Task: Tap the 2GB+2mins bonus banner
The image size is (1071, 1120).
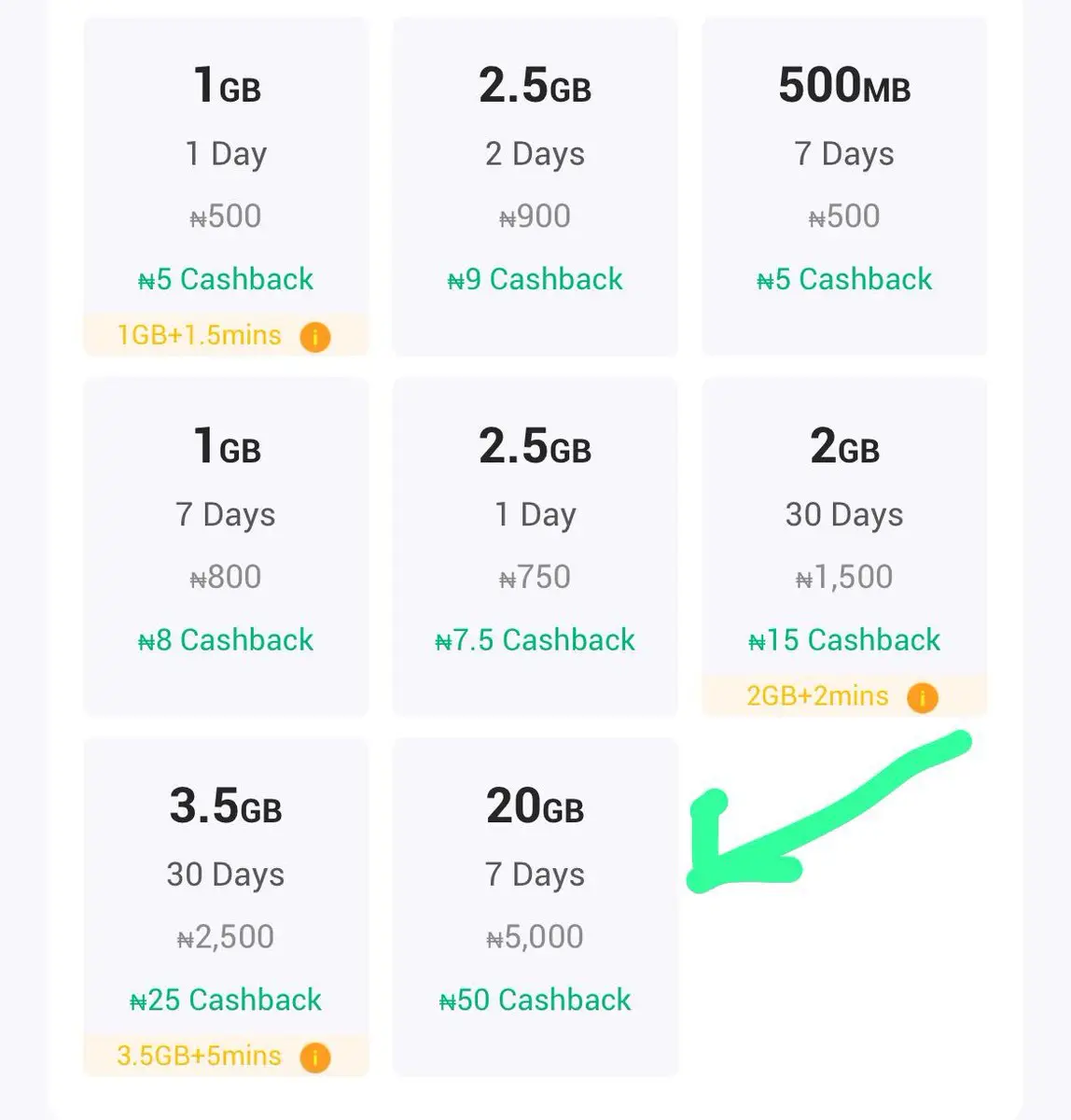Action: coord(817,696)
